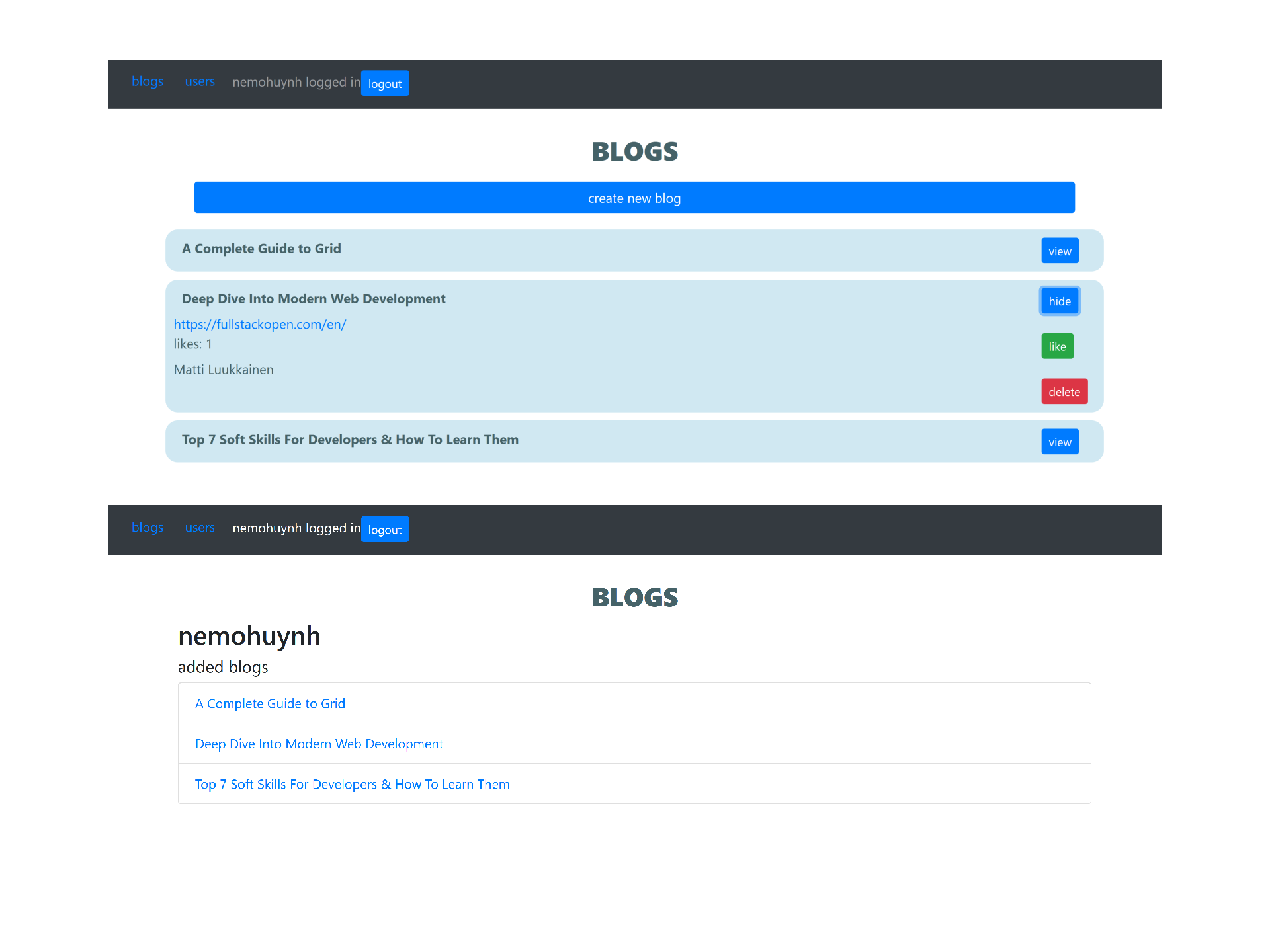Click the nemohuynh user heading
The width and height of the screenshot is (1270, 952).
tap(249, 636)
